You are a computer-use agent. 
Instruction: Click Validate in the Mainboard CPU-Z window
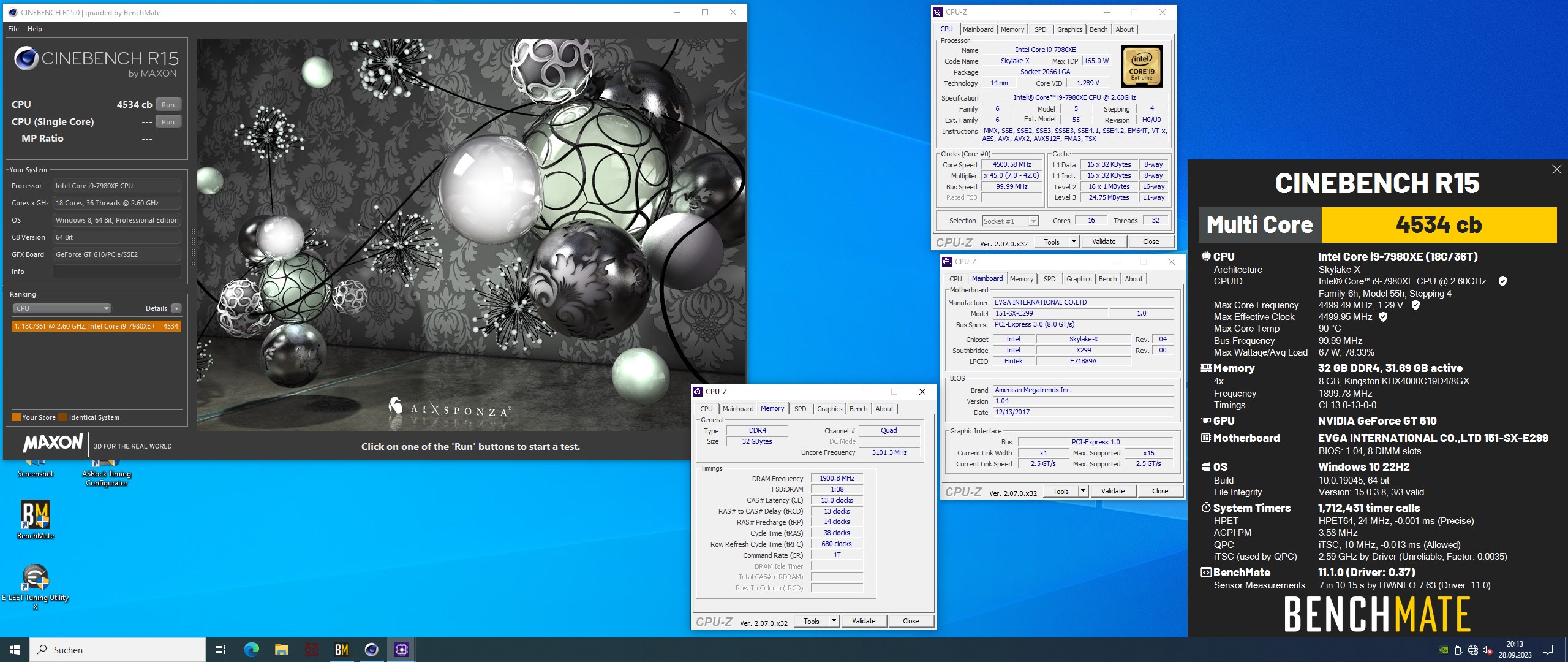click(x=1113, y=492)
